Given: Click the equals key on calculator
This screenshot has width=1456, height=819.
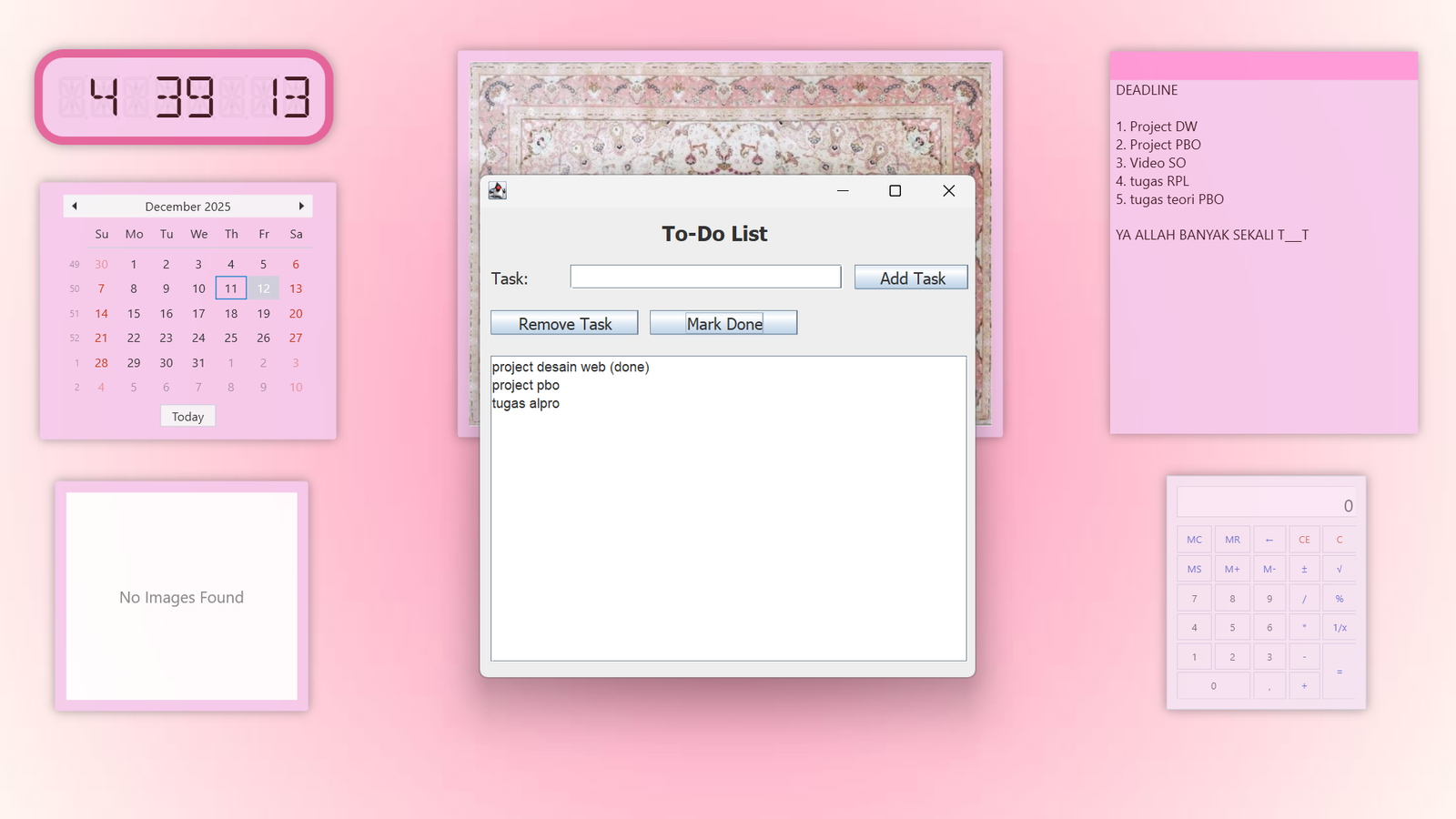Looking at the screenshot, I should pyautogui.click(x=1339, y=672).
